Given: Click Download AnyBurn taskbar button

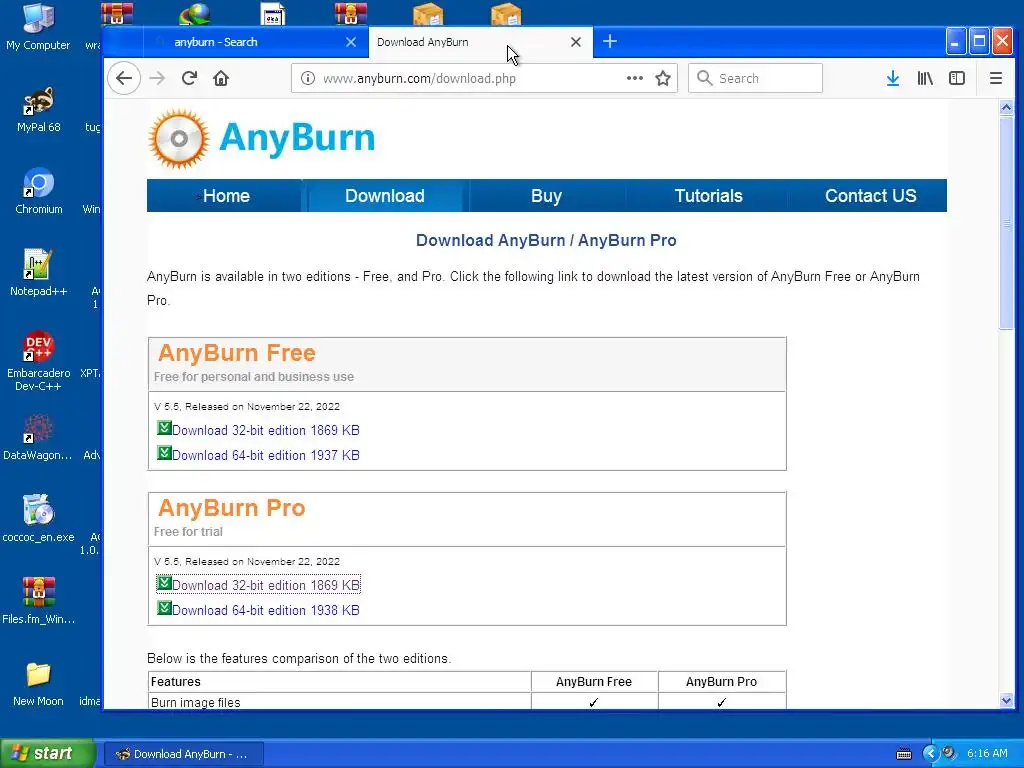Looking at the screenshot, I should pyautogui.click(x=184, y=754).
